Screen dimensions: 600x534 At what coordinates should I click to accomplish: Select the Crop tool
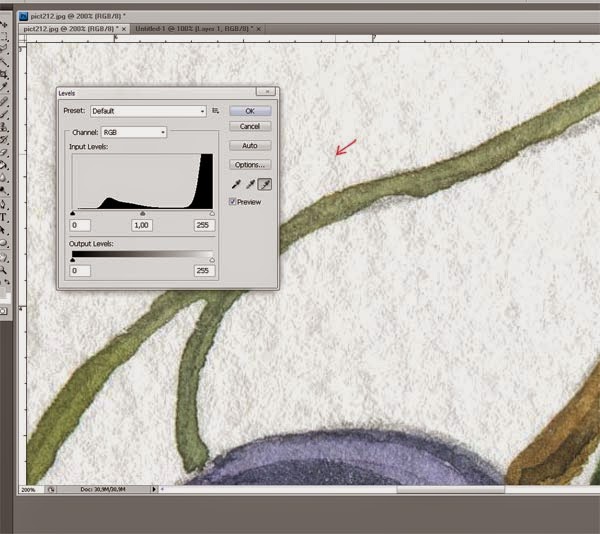pos(4,74)
